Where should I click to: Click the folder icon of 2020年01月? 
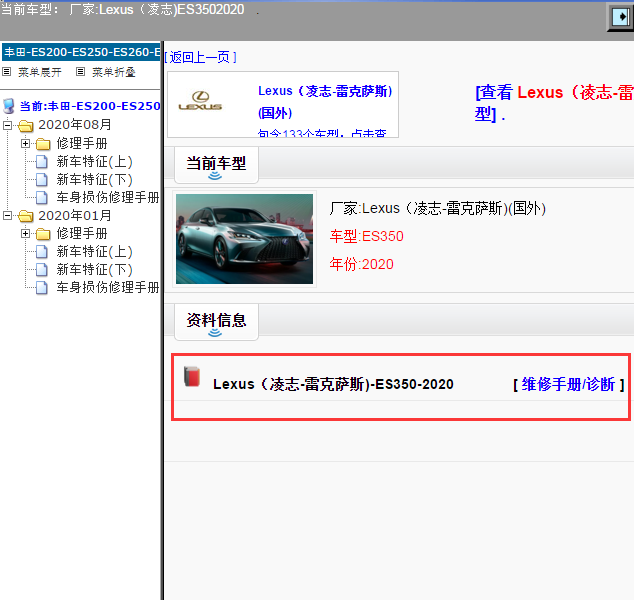coord(26,216)
